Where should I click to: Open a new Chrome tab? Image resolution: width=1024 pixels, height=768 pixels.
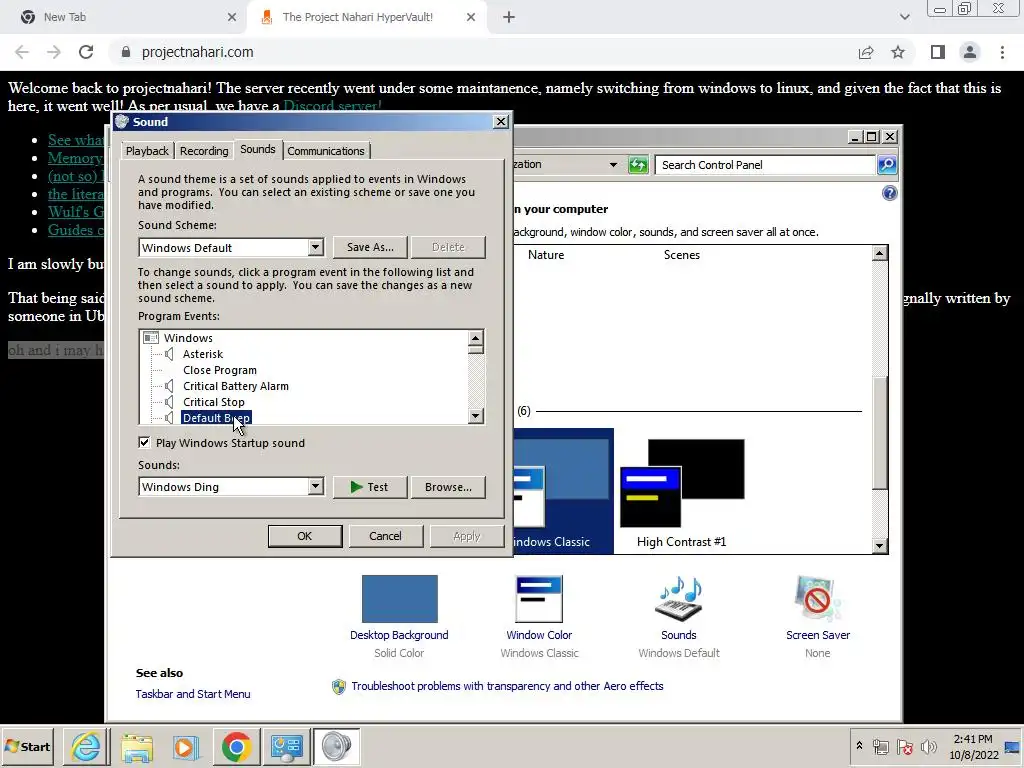point(509,17)
